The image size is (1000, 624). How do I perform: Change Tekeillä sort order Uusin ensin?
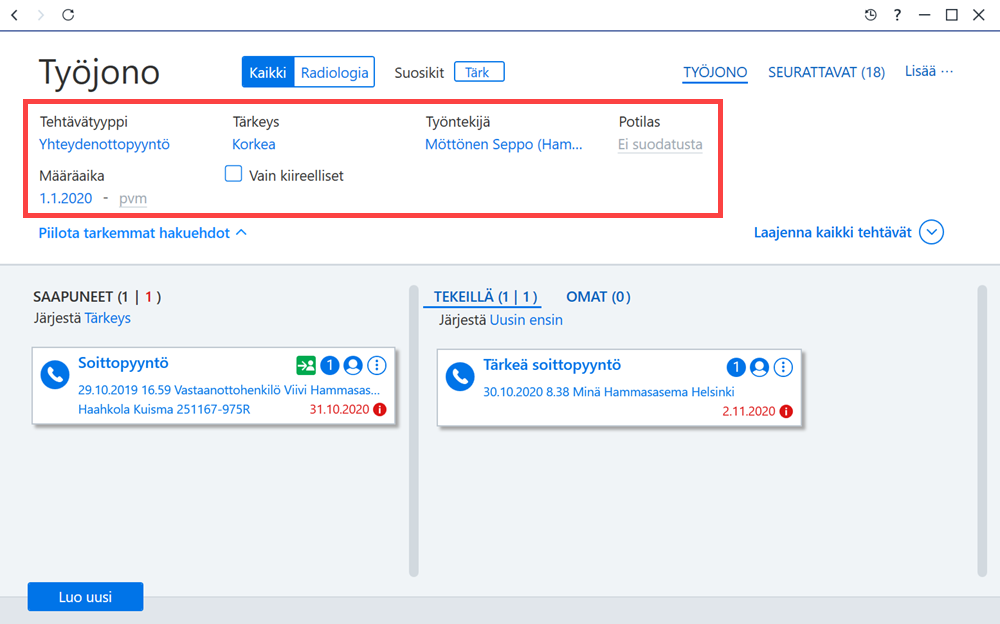tap(526, 320)
